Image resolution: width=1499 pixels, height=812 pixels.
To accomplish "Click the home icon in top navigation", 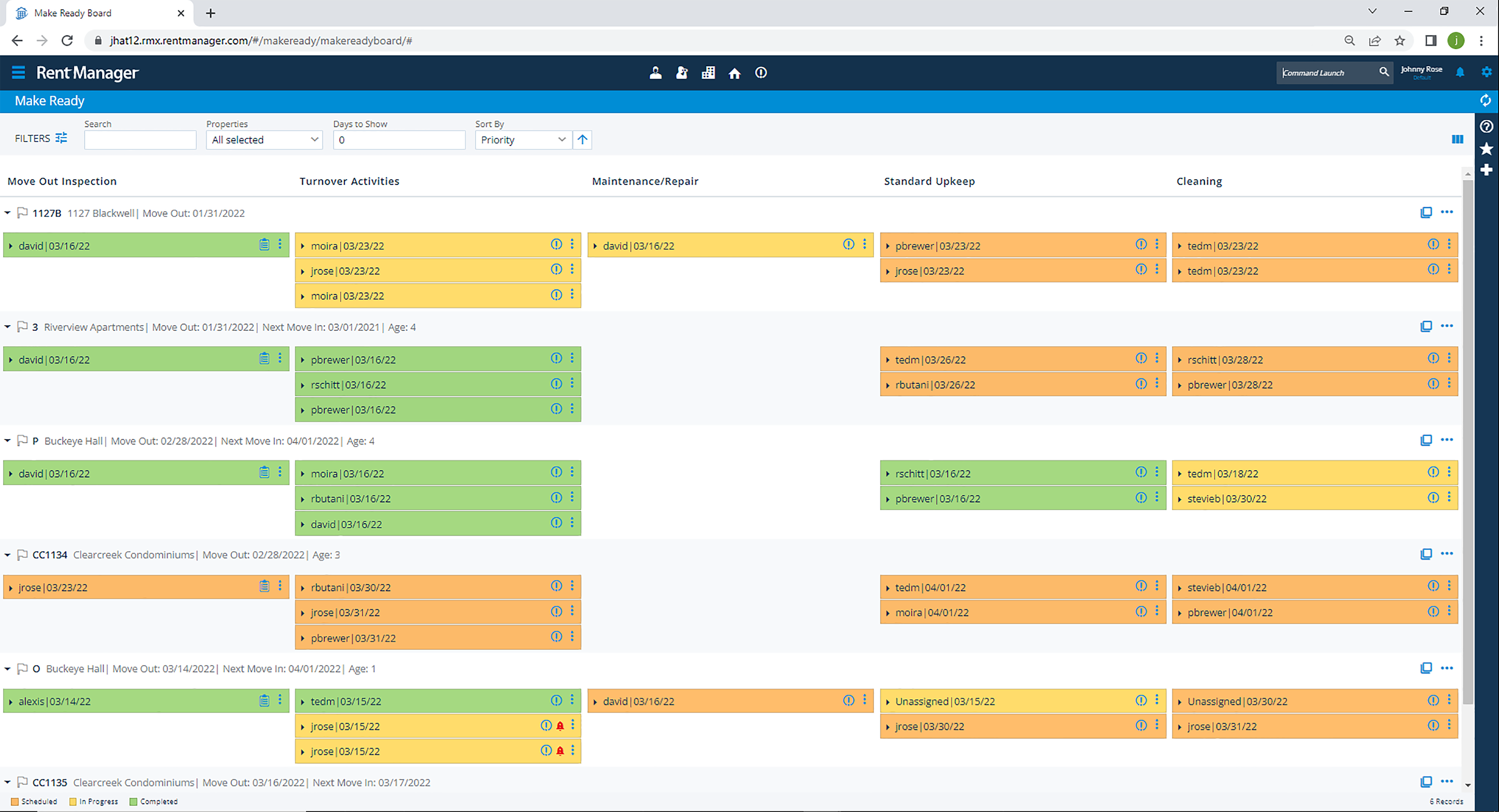I will click(735, 73).
